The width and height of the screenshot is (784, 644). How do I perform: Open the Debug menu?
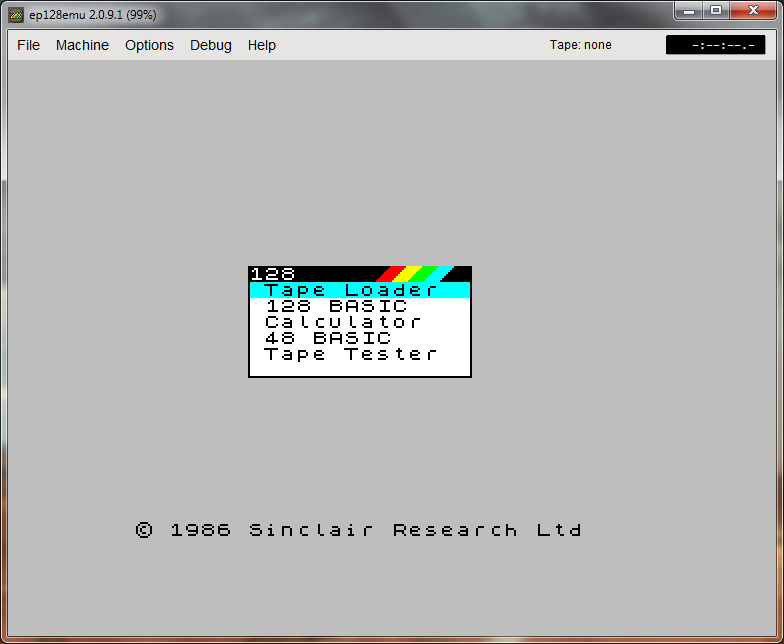pos(210,45)
